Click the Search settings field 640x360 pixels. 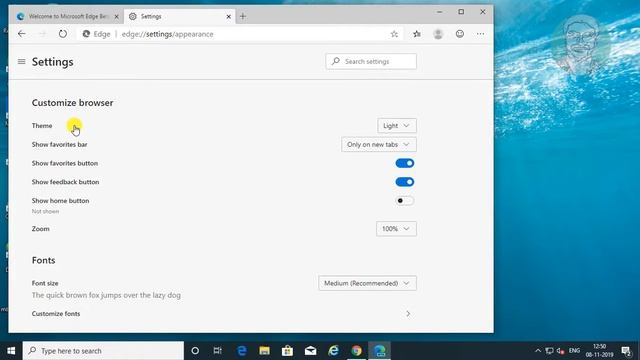click(x=371, y=61)
